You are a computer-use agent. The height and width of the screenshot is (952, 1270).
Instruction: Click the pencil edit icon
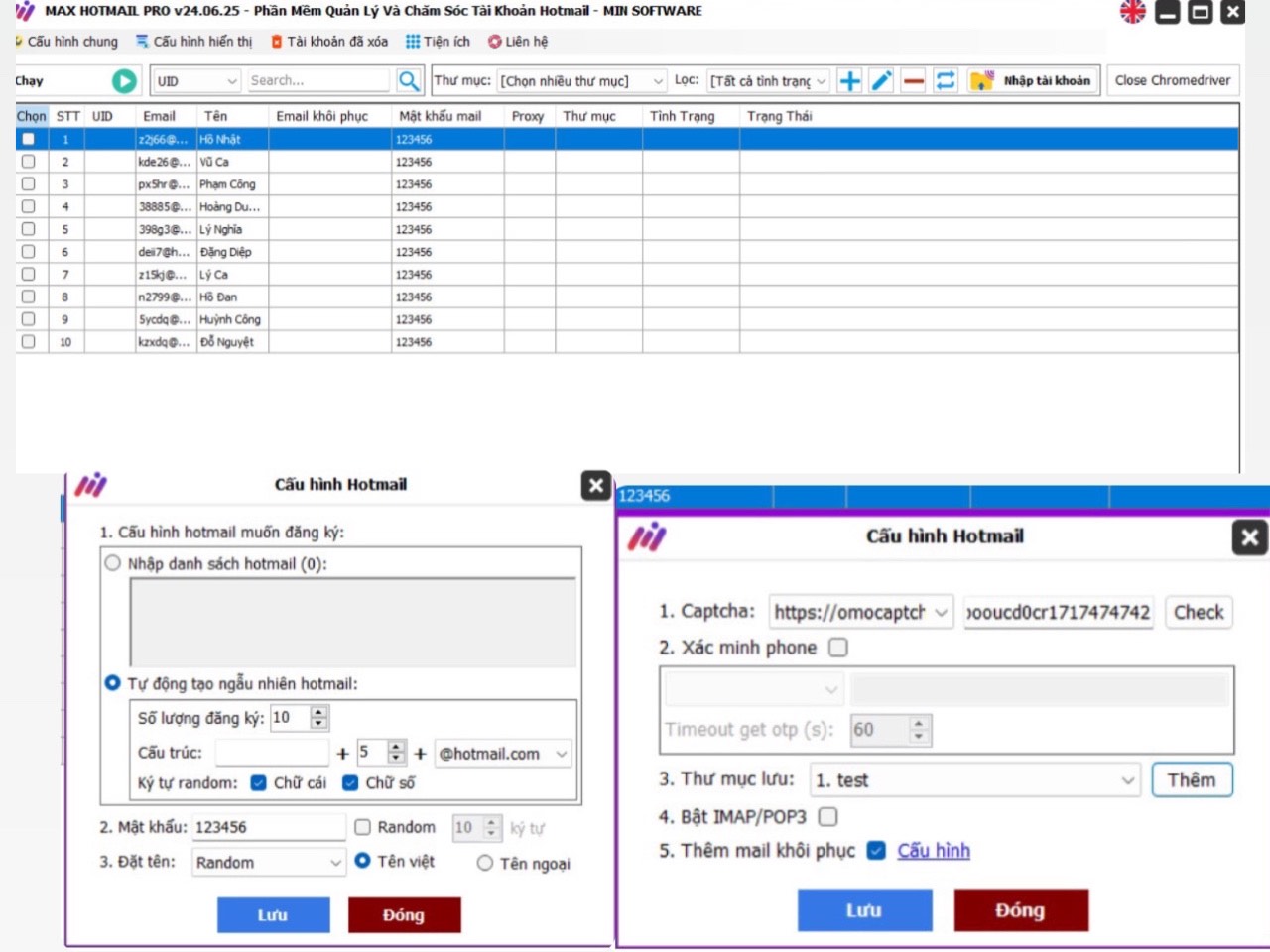881,81
